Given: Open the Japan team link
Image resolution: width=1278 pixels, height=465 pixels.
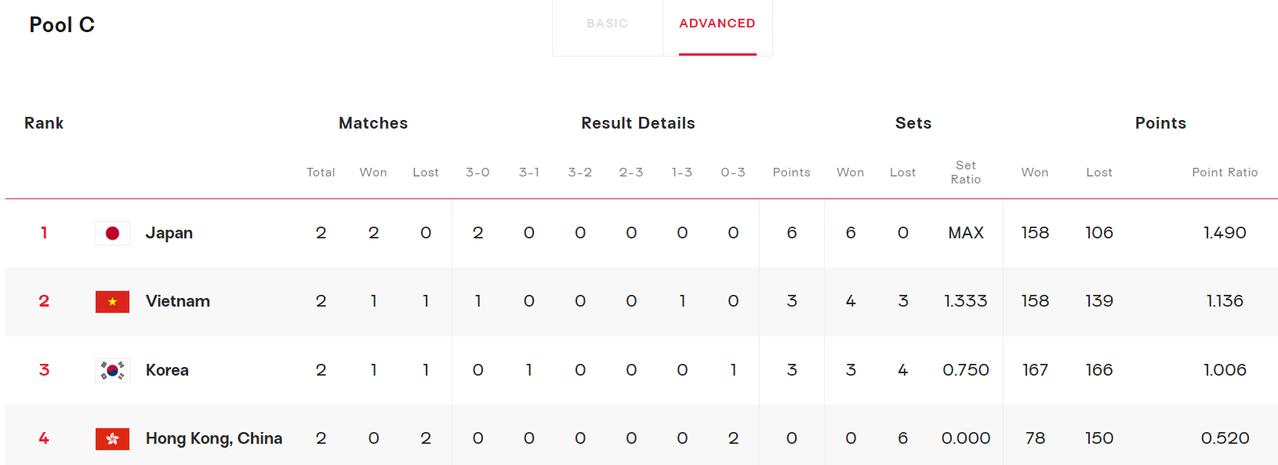Looking at the screenshot, I should pyautogui.click(x=169, y=233).
